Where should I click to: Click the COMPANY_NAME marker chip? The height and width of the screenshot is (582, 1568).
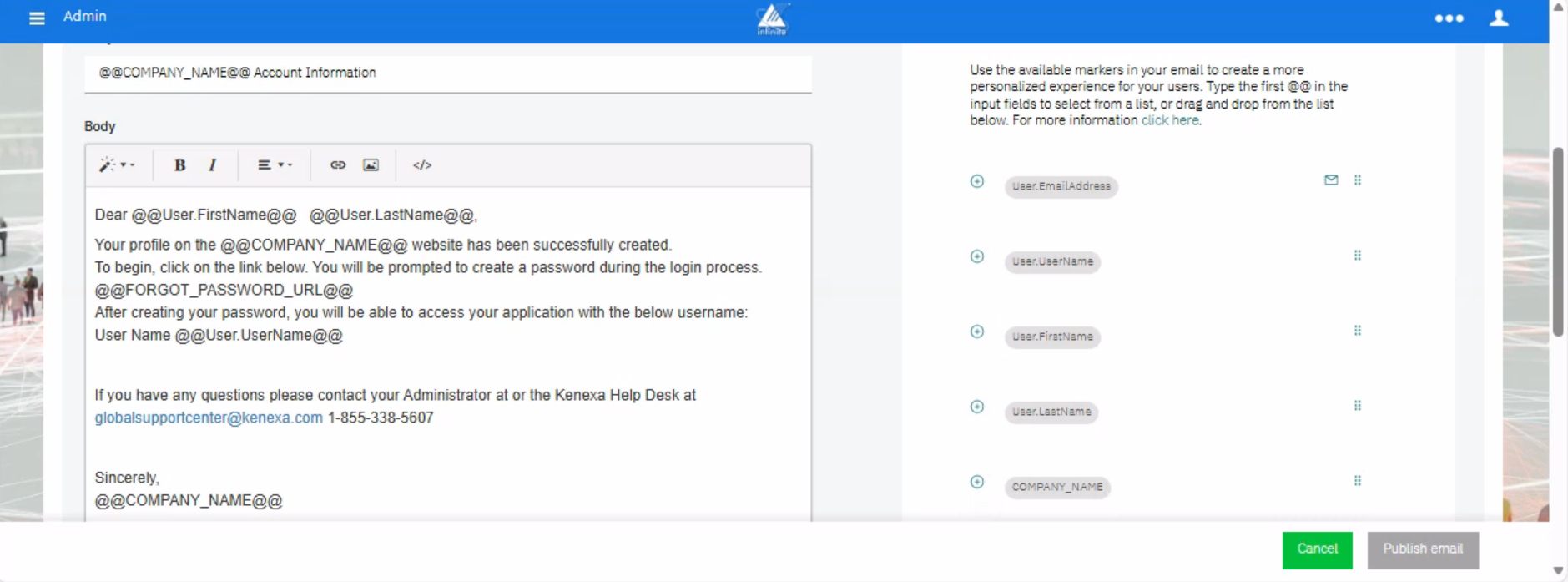pos(1057,487)
